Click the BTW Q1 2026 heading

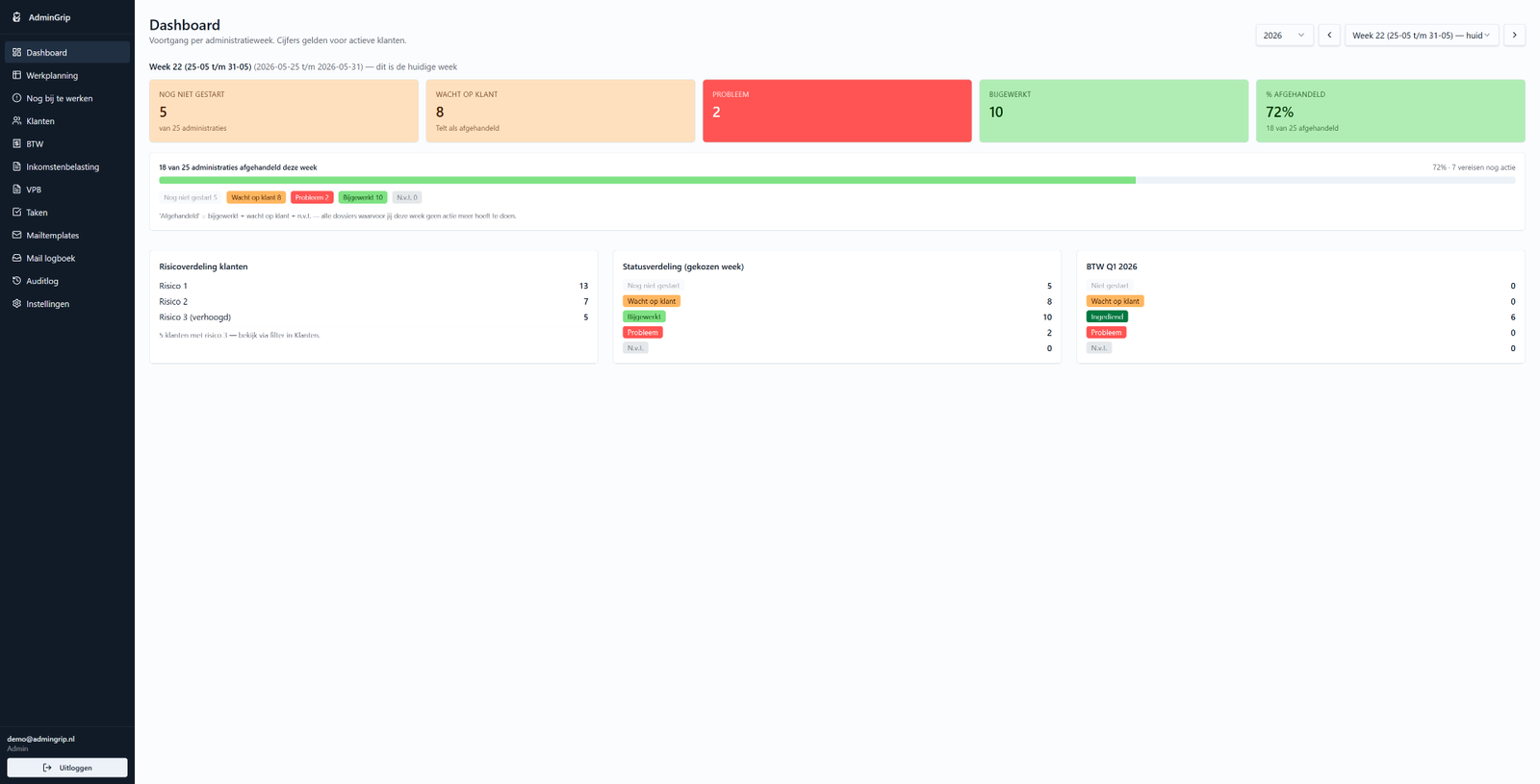[1112, 266]
